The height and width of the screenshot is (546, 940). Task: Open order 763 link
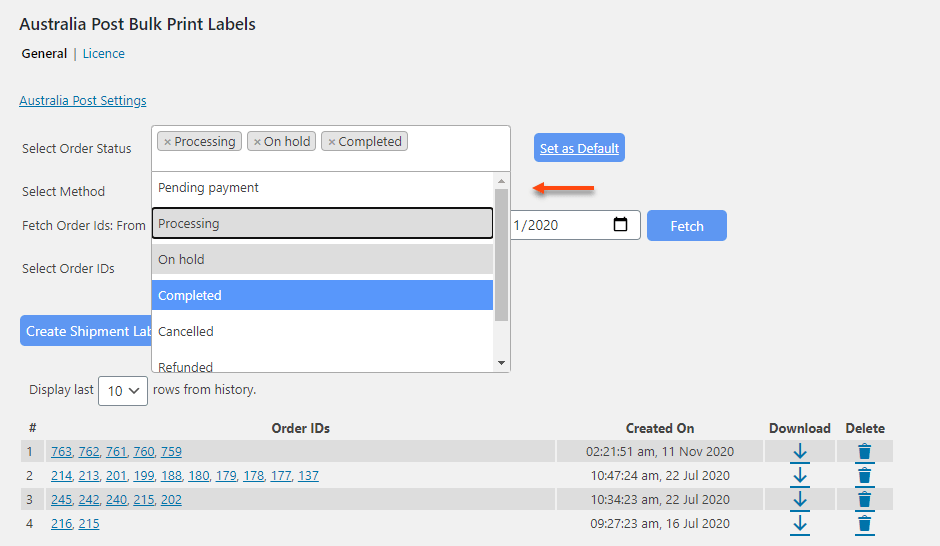pos(61,452)
